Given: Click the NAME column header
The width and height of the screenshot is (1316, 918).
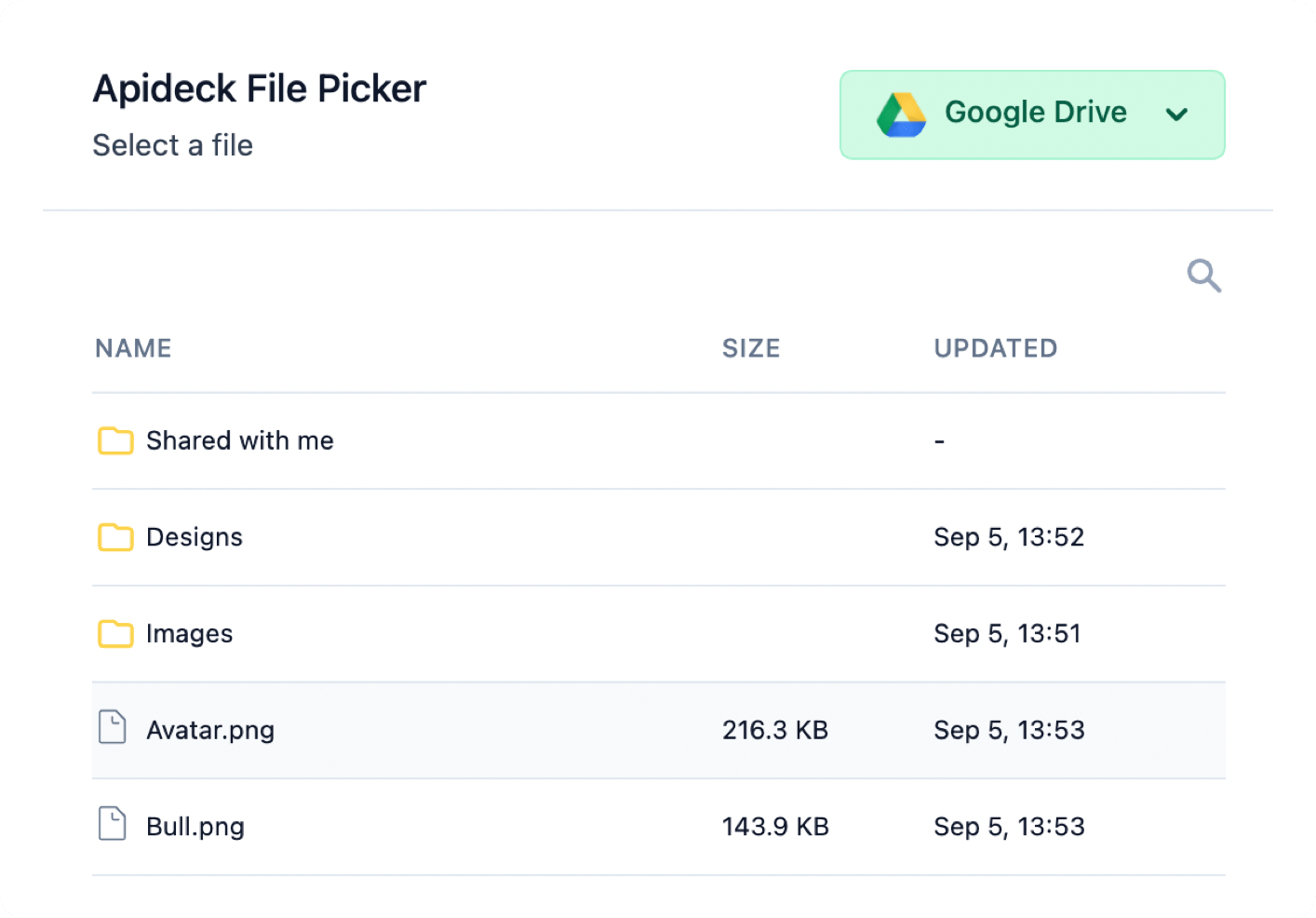Looking at the screenshot, I should pyautogui.click(x=133, y=348).
